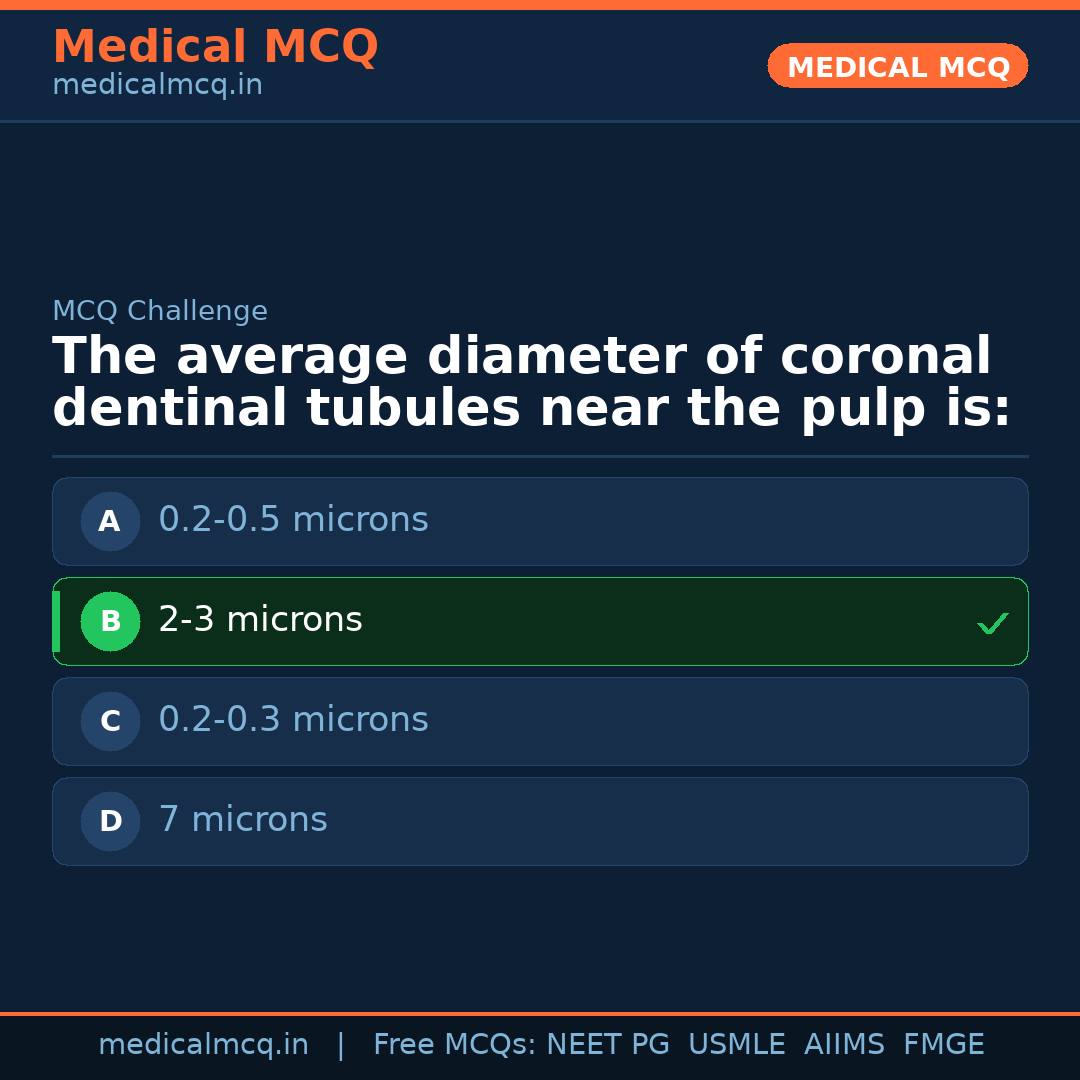Viewport: 1080px width, 1080px height.
Task: Click the green checkmark on option B
Action: click(x=992, y=624)
